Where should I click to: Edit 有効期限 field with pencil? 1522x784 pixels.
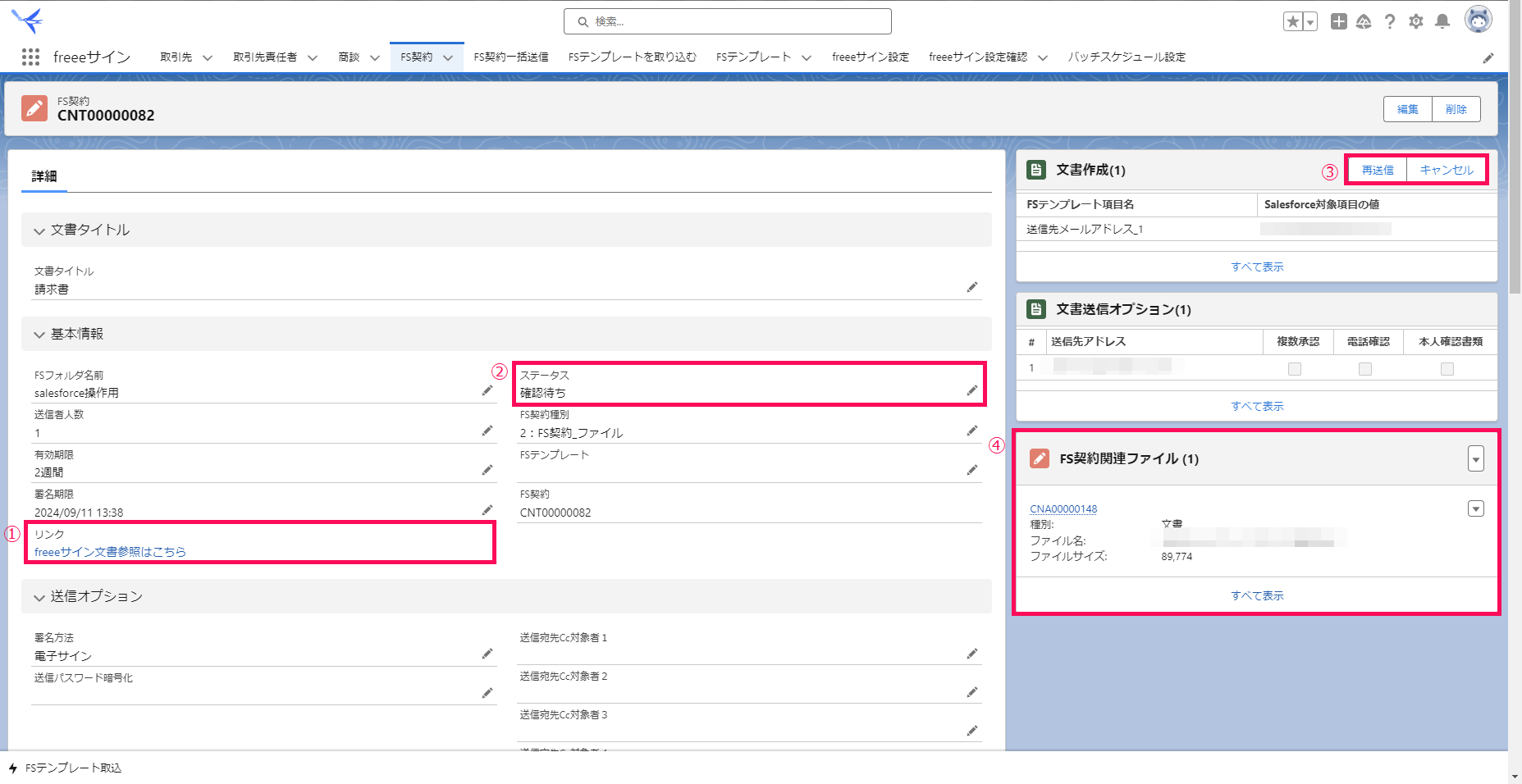(487, 470)
